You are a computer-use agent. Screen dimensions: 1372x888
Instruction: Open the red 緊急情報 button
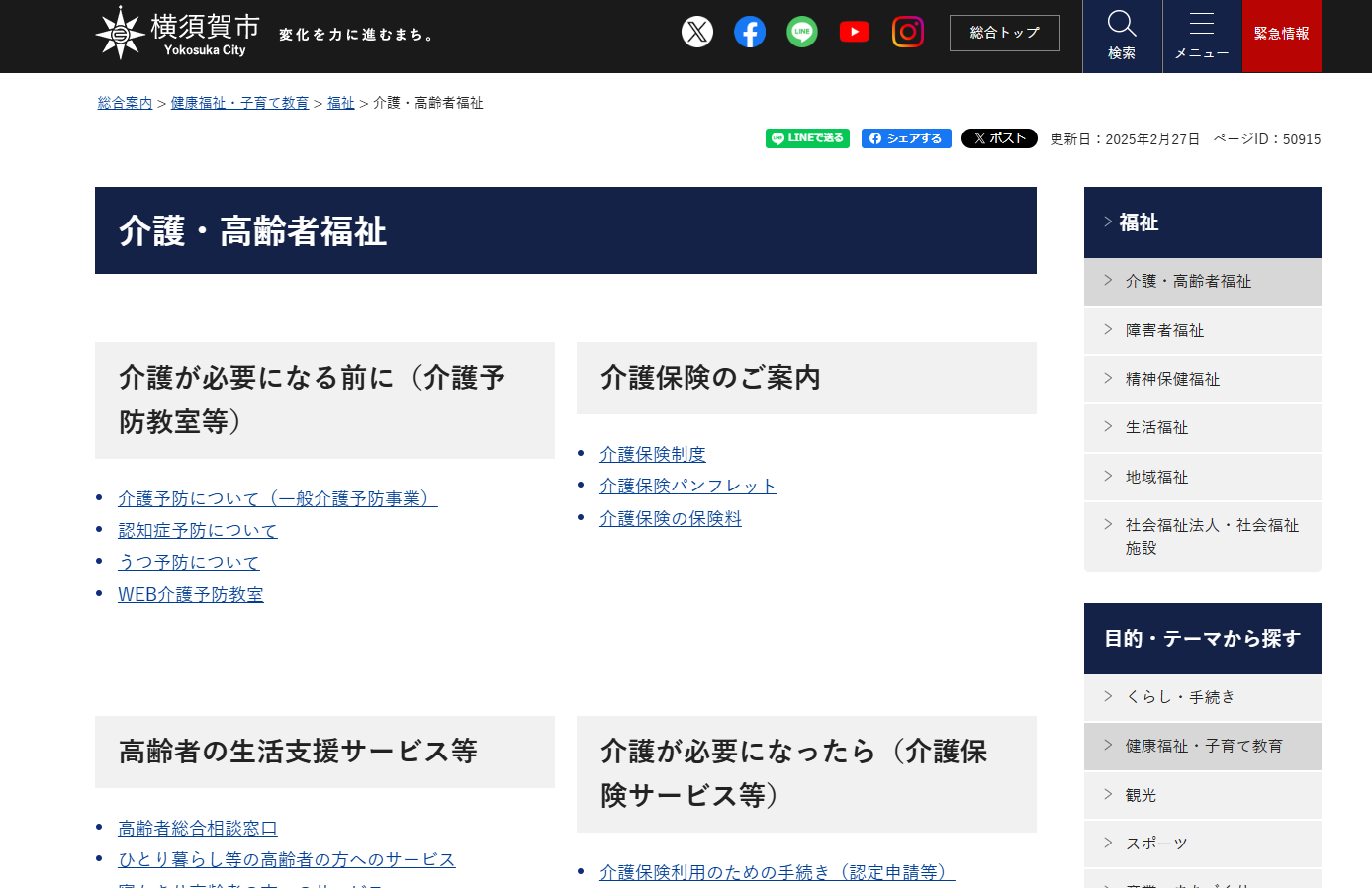click(x=1281, y=36)
